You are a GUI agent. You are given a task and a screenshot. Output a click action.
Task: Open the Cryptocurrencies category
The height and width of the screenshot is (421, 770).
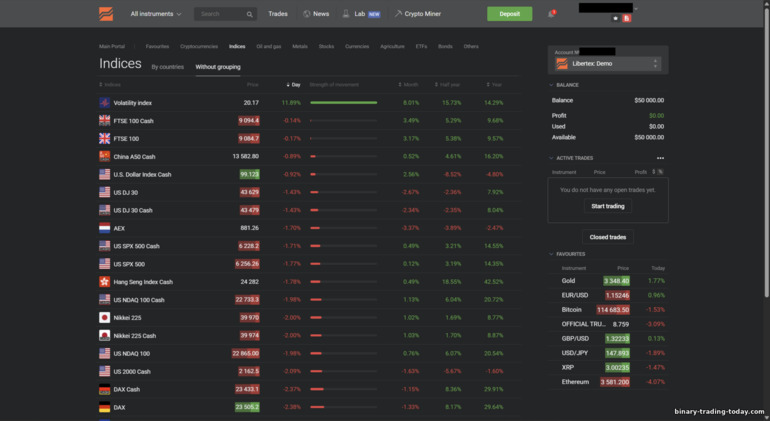pyautogui.click(x=199, y=46)
